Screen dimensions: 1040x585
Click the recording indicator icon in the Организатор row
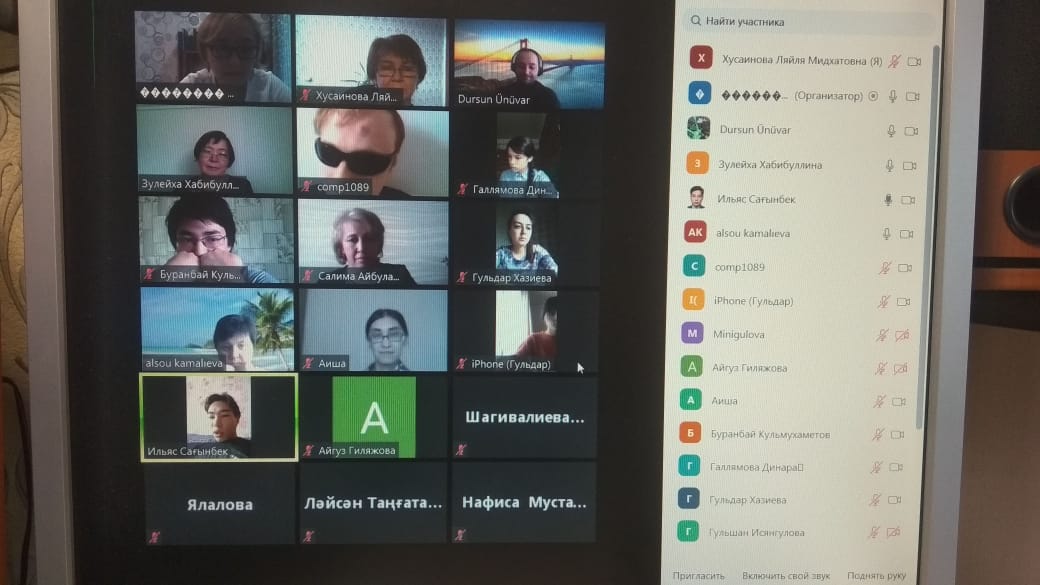[x=873, y=96]
